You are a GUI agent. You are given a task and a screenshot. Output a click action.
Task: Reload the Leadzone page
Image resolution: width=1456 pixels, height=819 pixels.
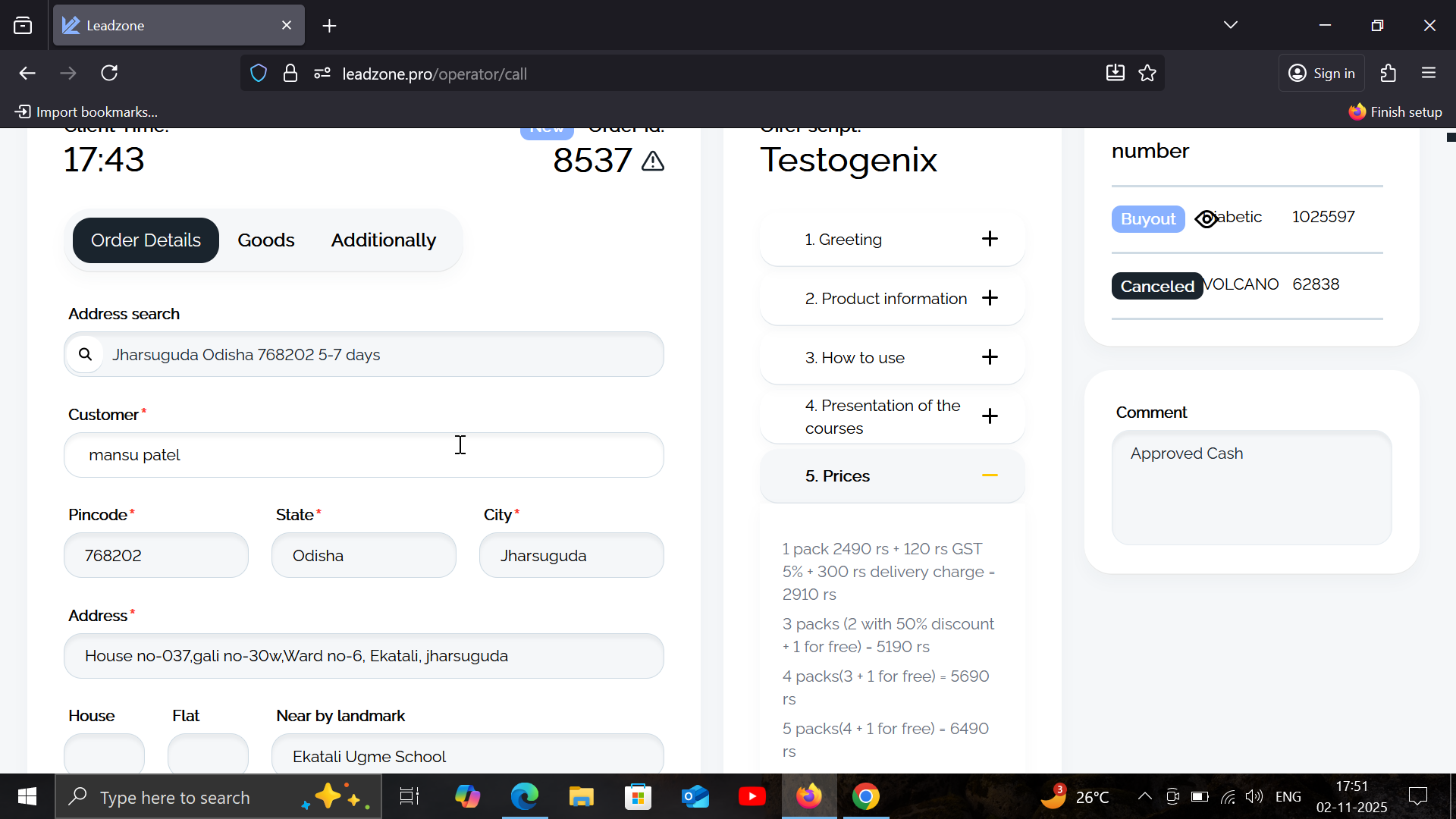click(x=109, y=74)
